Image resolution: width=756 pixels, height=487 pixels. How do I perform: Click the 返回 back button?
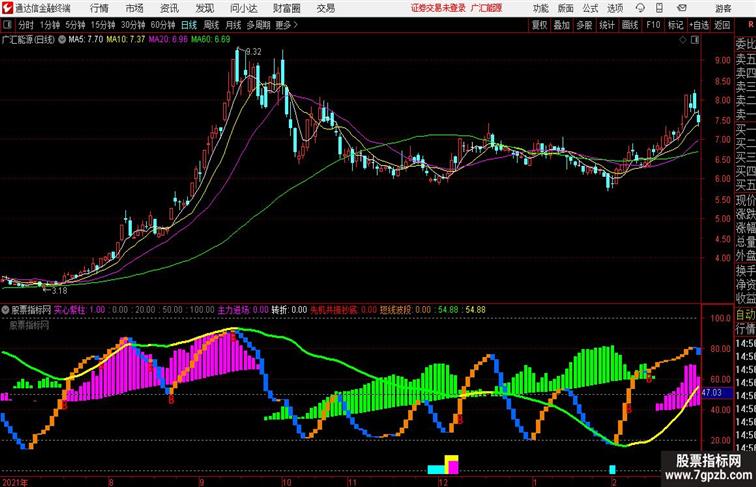coord(722,25)
